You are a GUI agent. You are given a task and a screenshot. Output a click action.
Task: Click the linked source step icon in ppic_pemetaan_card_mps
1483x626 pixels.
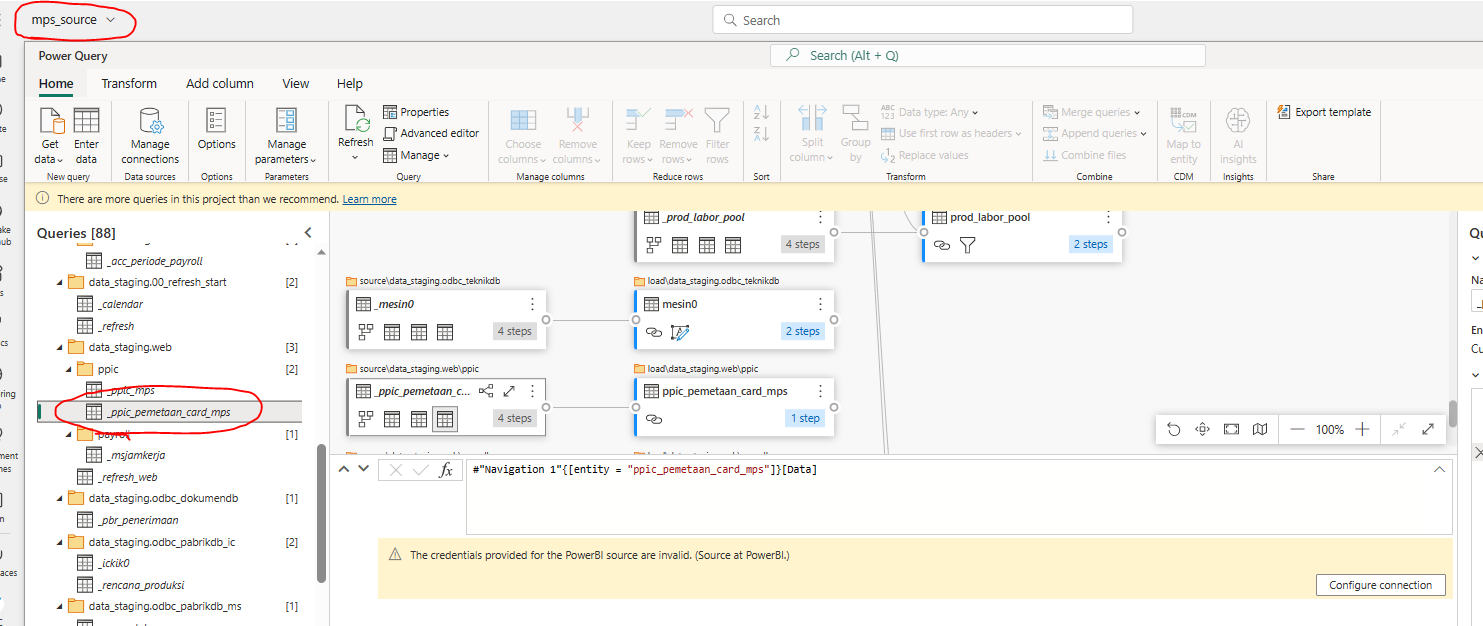(654, 418)
